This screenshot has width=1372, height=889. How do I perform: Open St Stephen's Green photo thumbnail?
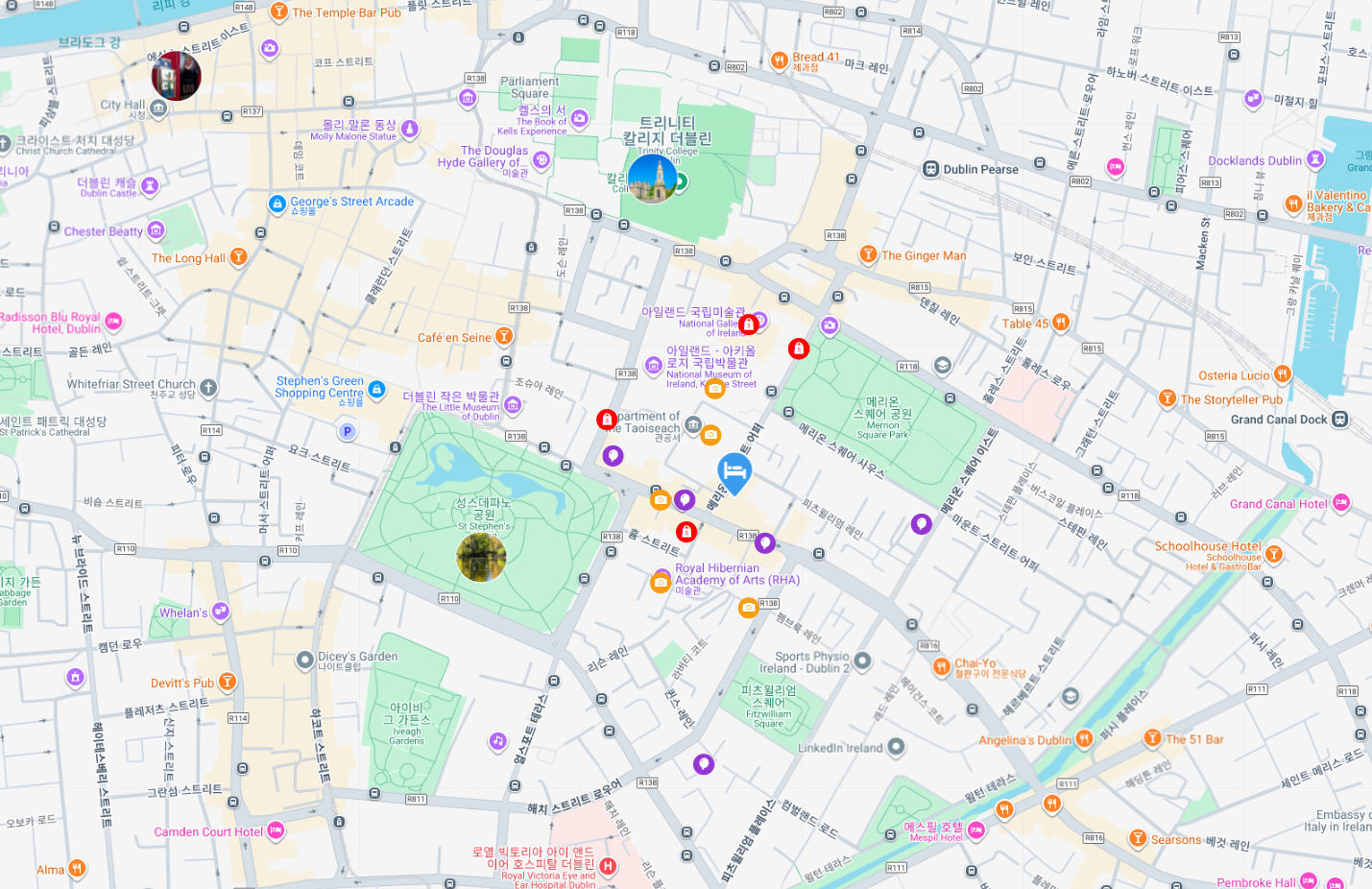481,557
